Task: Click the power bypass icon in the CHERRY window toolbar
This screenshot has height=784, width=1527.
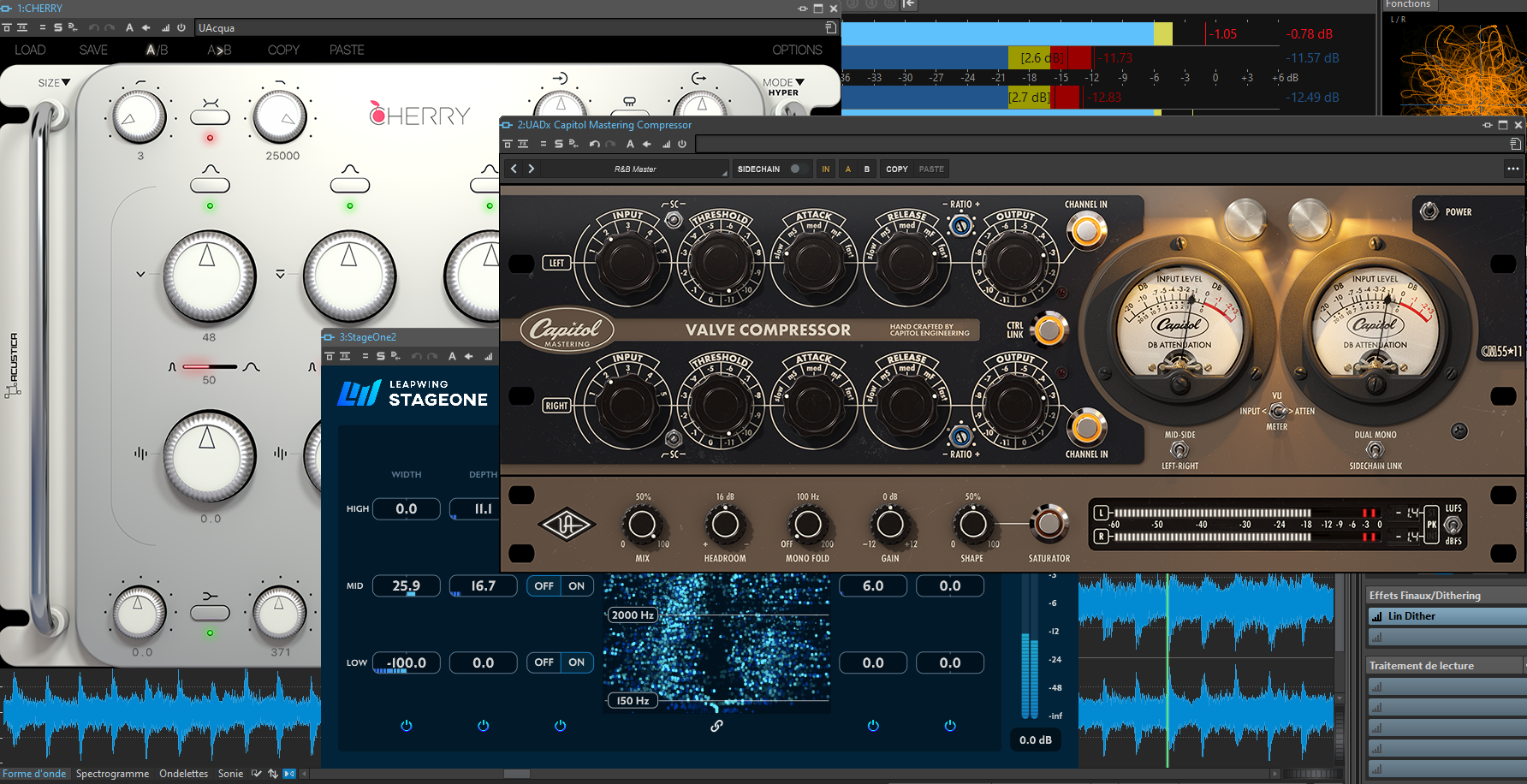Action: point(181,27)
